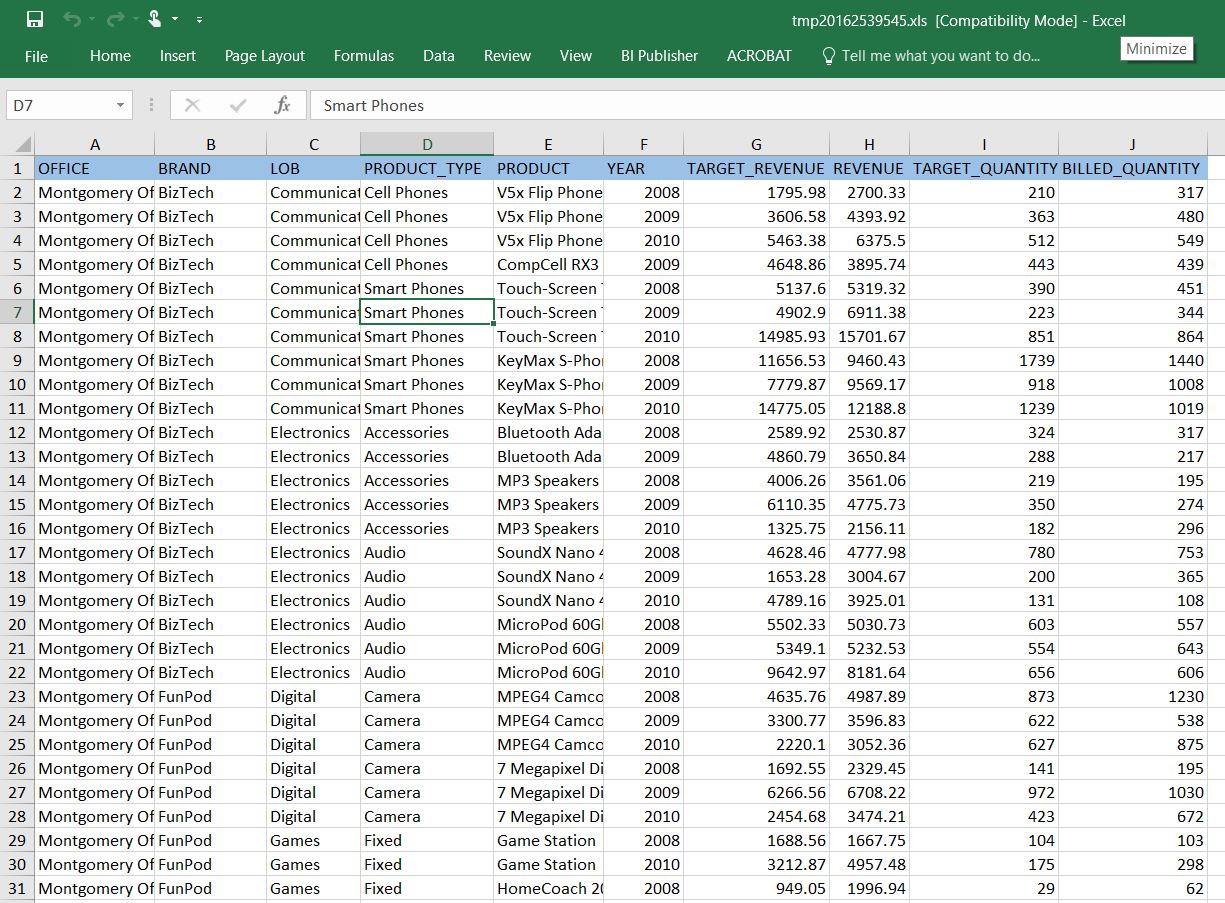Click the Select All corner triangle
1225x903 pixels.
tap(22, 144)
